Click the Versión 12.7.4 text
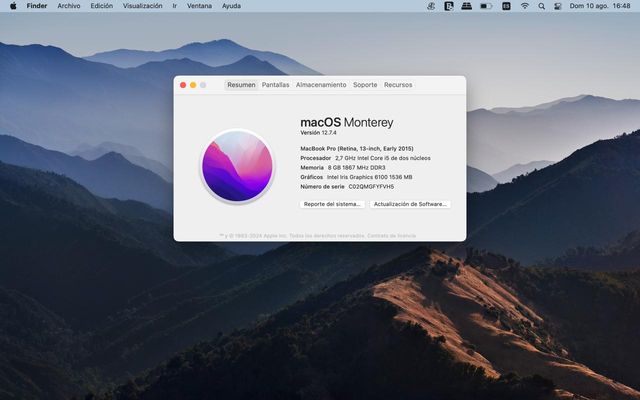This screenshot has height=400, width=640. coord(318,133)
